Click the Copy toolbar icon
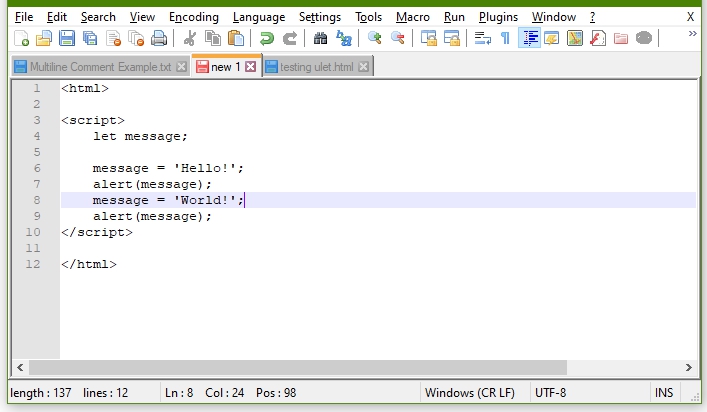Screen dimensions: 707x412 [212, 38]
